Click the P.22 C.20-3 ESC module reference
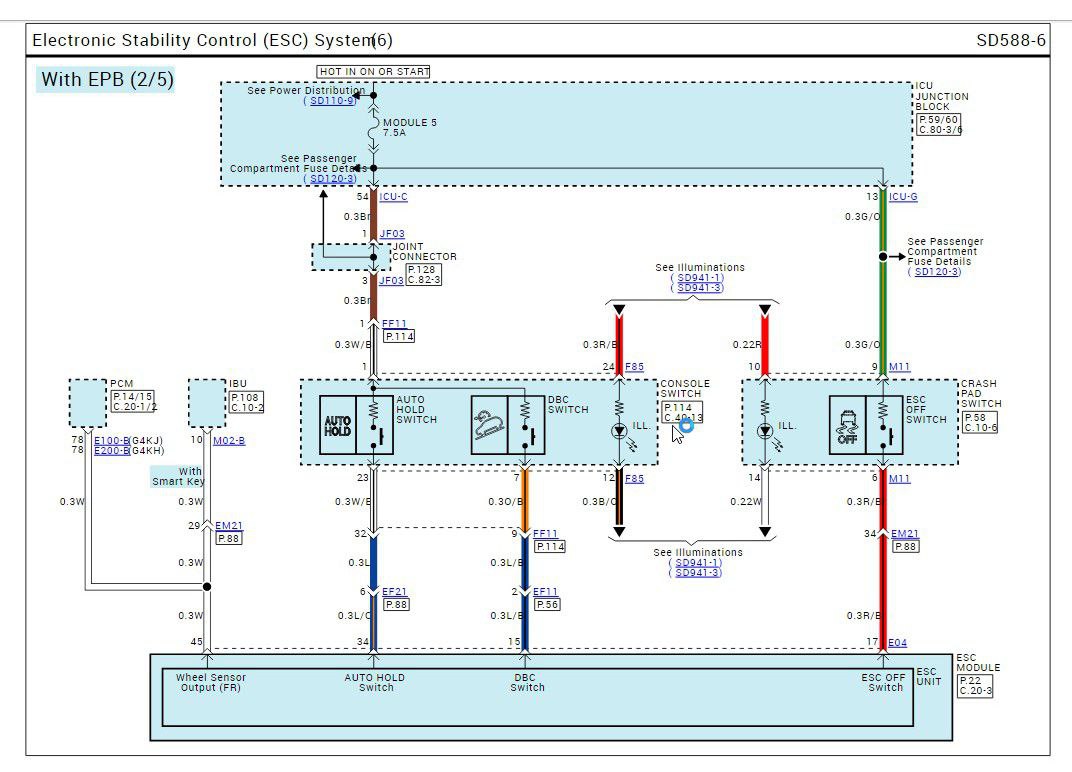This screenshot has width=1072, height=772. (x=975, y=685)
